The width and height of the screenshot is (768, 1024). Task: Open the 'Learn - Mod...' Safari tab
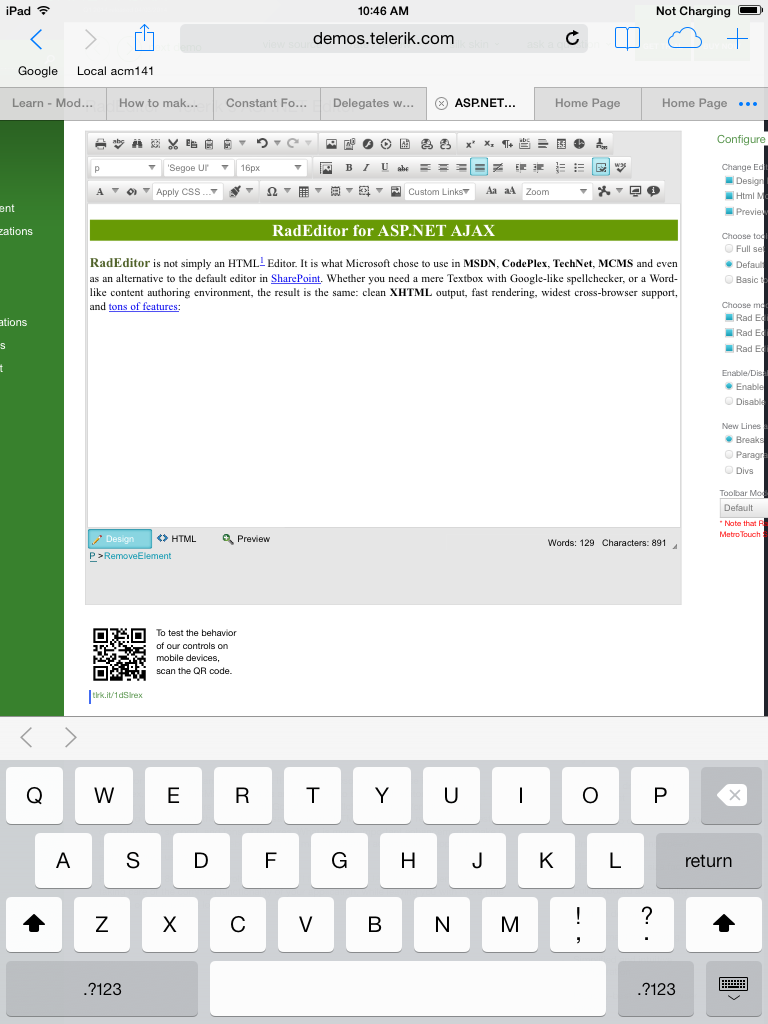click(52, 103)
